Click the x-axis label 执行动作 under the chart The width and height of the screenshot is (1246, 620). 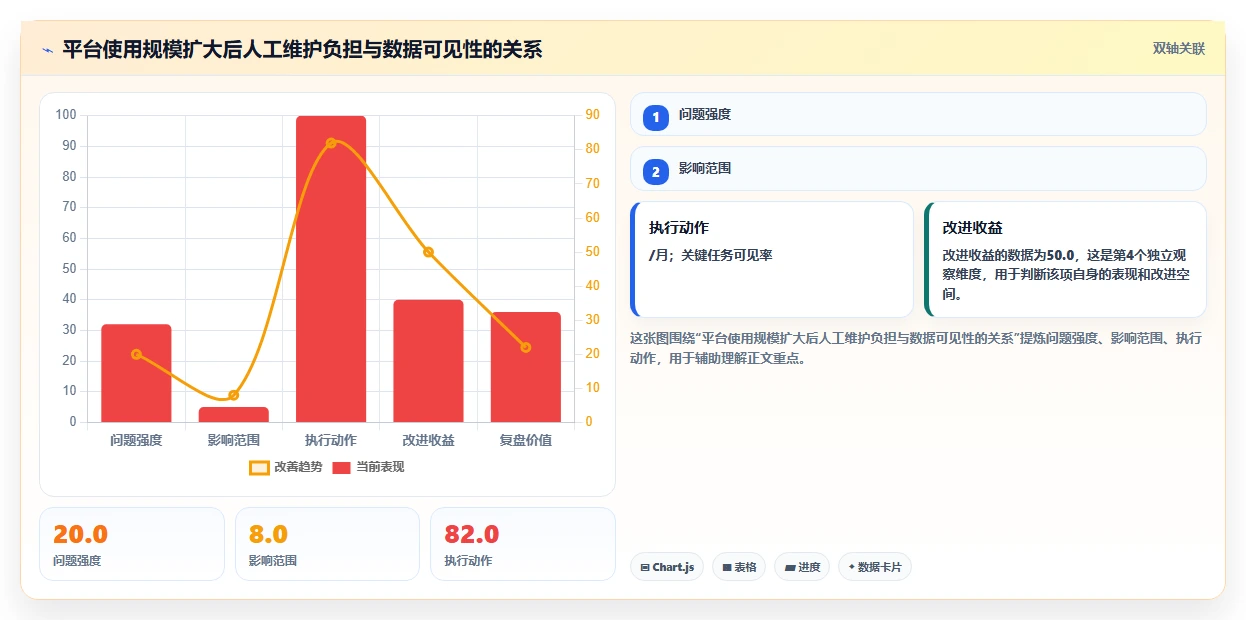click(x=331, y=440)
